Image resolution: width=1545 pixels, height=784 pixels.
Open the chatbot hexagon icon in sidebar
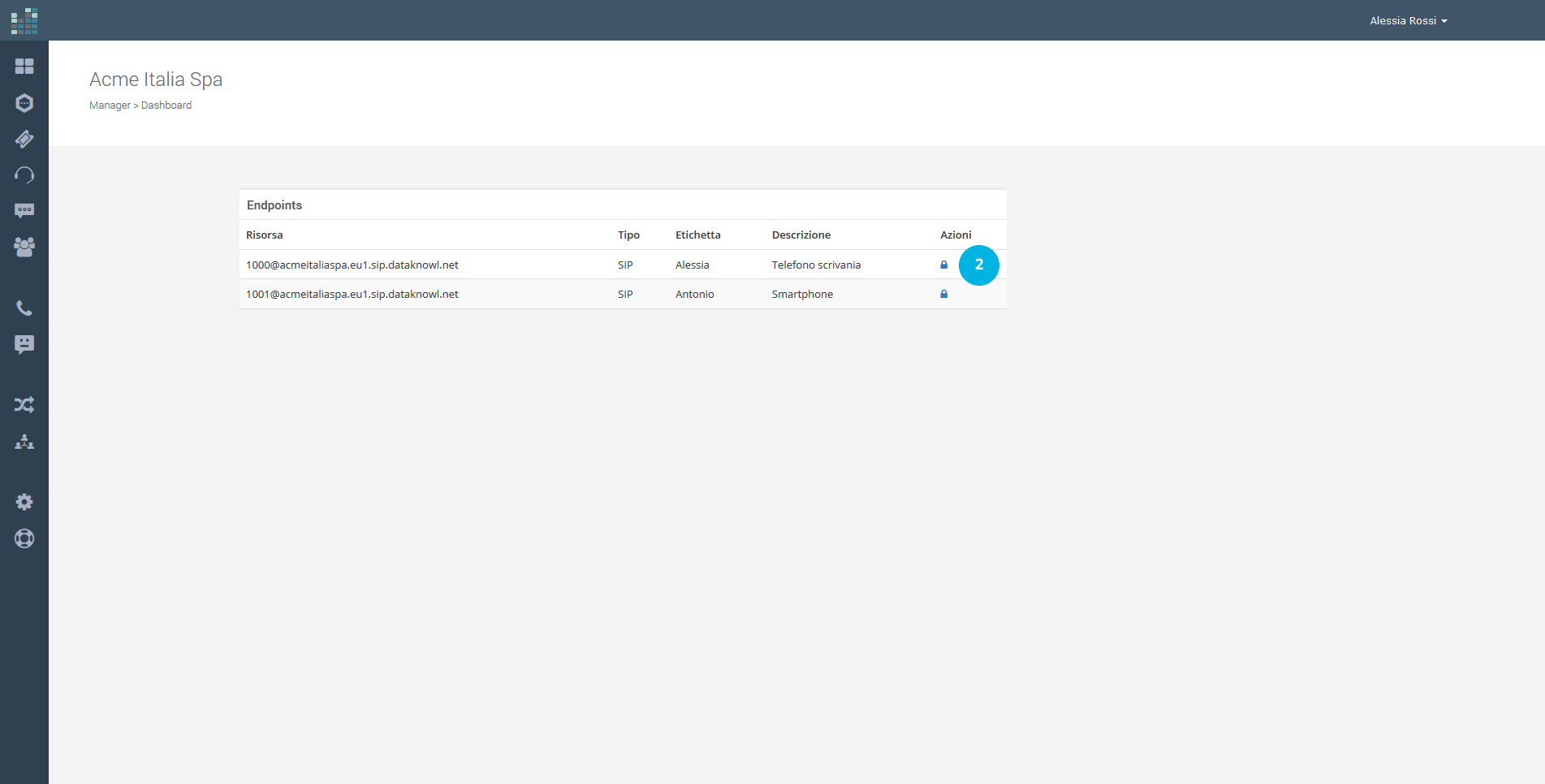pos(24,103)
